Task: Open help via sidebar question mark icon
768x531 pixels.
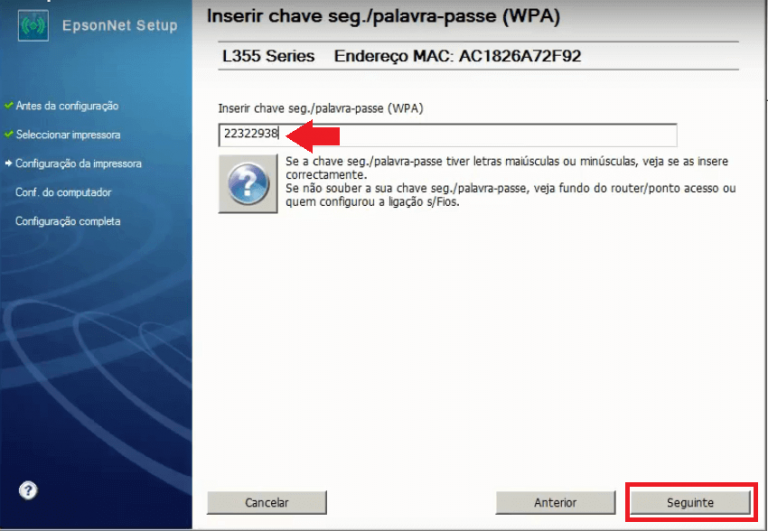Action: pos(29,490)
